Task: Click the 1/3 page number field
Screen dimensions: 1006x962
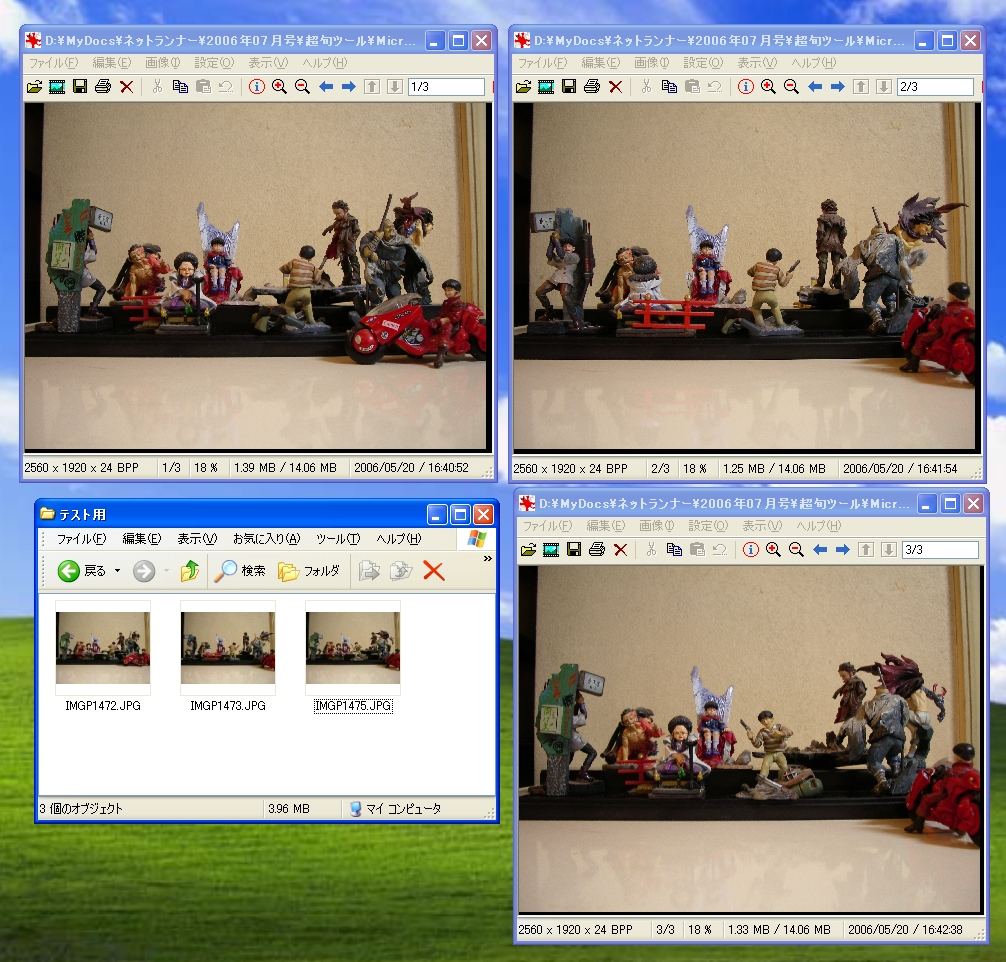Action: point(446,87)
